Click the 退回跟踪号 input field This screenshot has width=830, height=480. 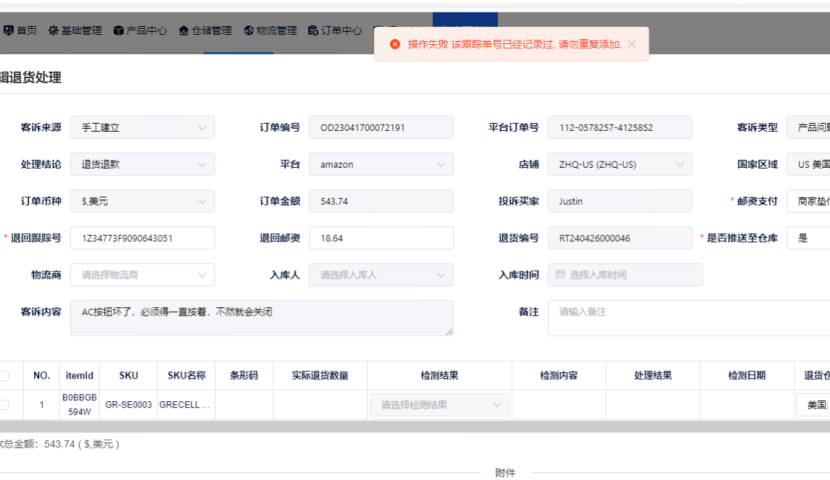(142, 238)
